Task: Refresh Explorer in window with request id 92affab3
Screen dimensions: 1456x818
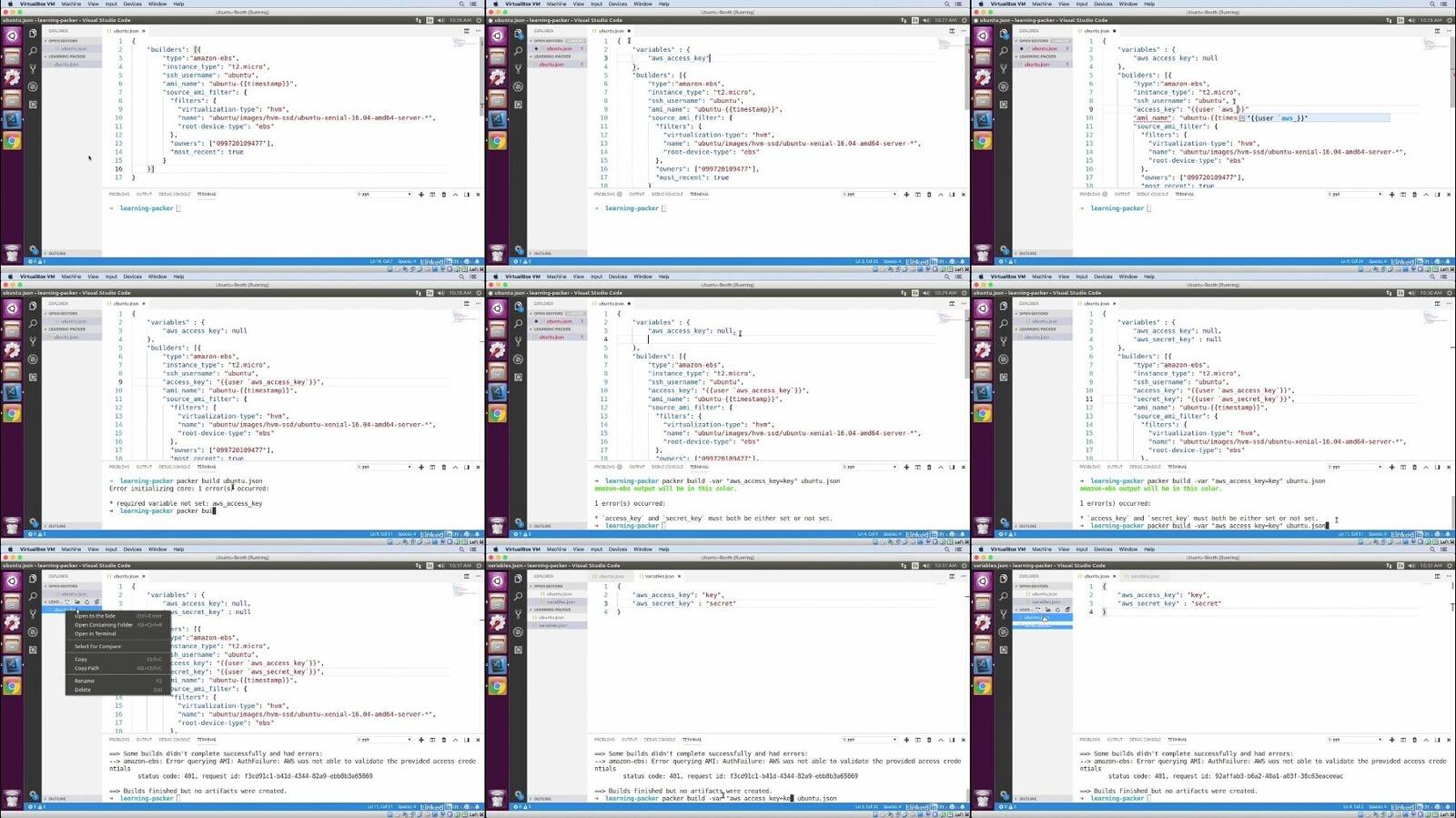Action: click(1057, 610)
